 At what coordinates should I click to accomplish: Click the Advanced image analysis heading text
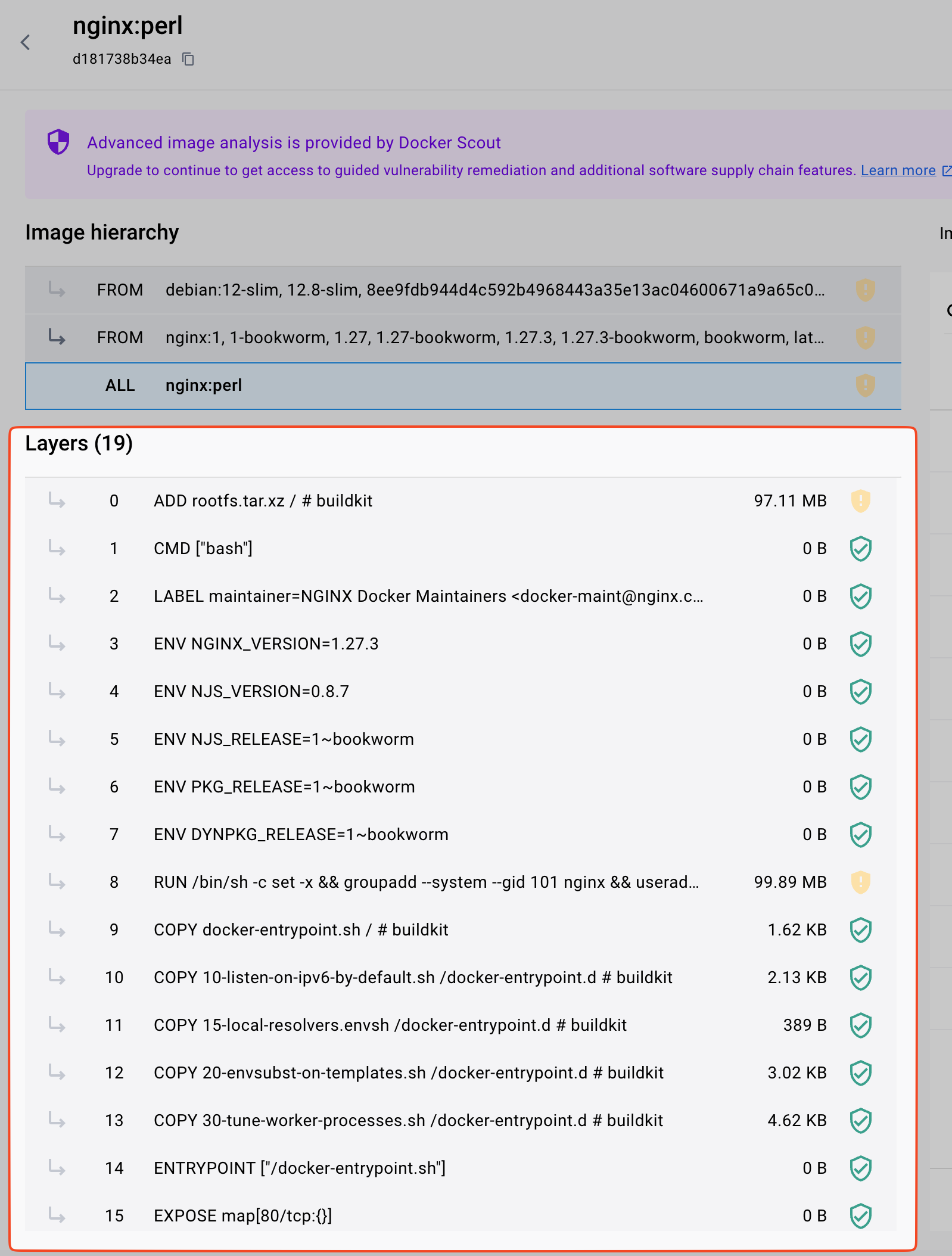[x=294, y=143]
